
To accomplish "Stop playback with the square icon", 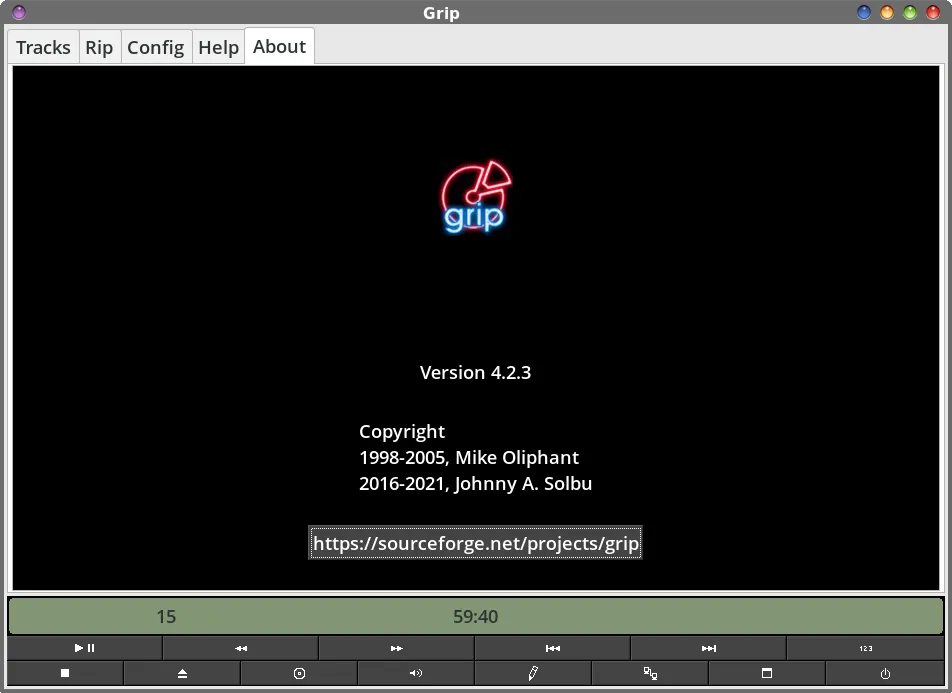I will (65, 673).
